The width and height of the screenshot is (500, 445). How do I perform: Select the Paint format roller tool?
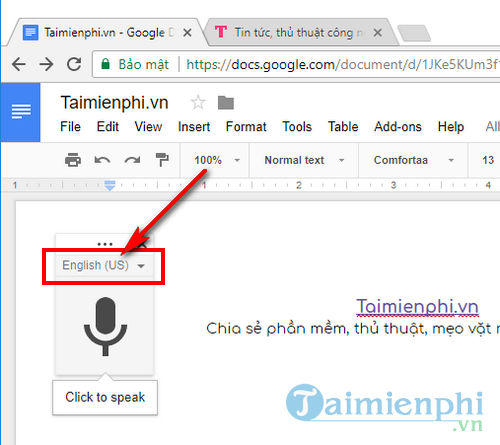click(x=162, y=160)
